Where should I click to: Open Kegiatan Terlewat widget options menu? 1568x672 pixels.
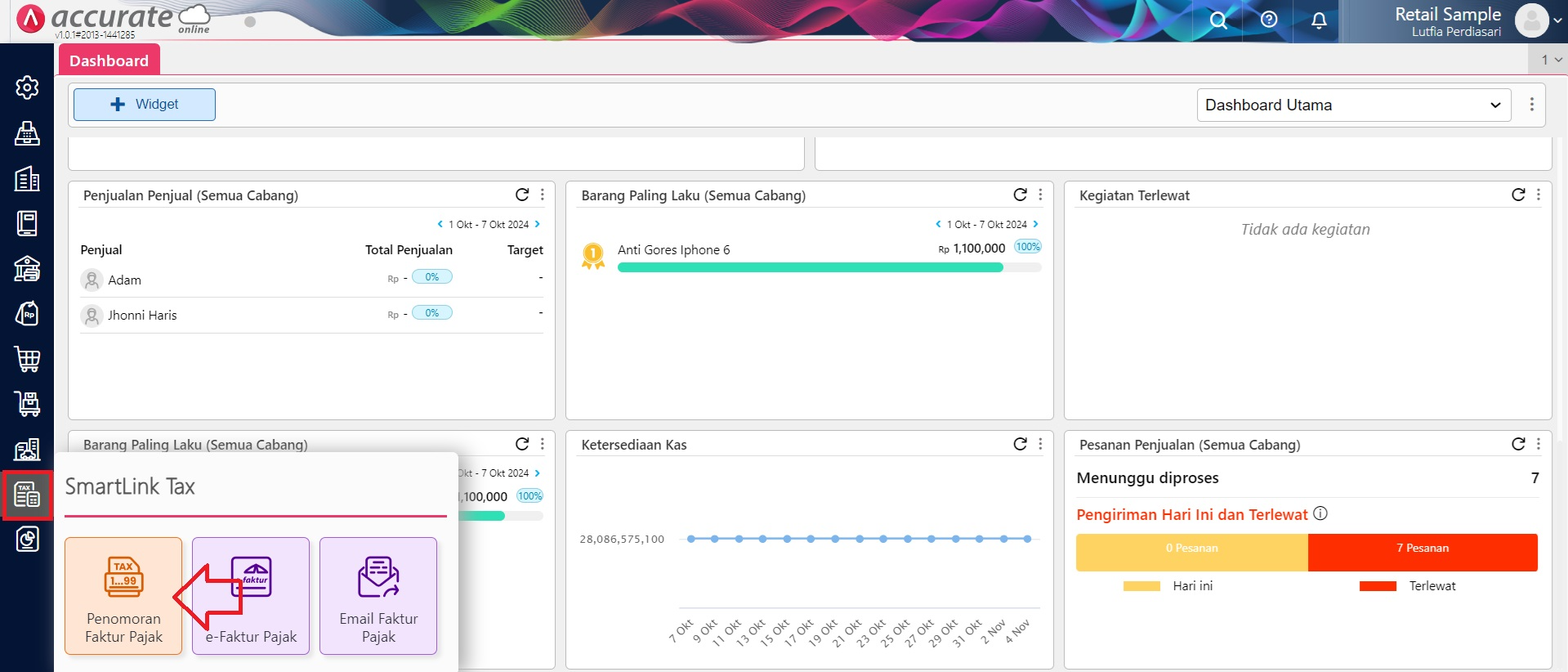pos(1539,195)
